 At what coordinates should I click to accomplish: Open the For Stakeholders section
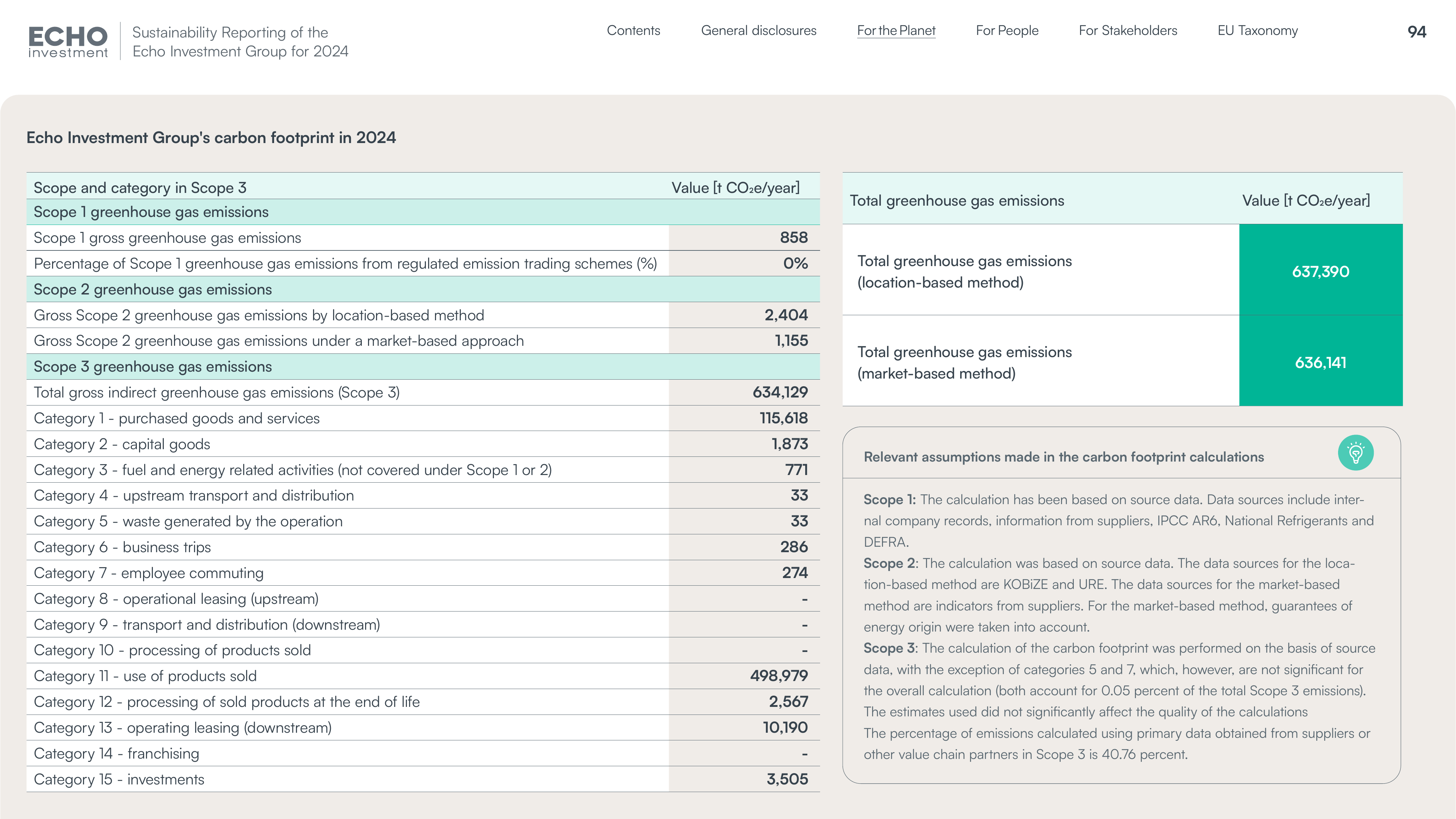click(1128, 31)
